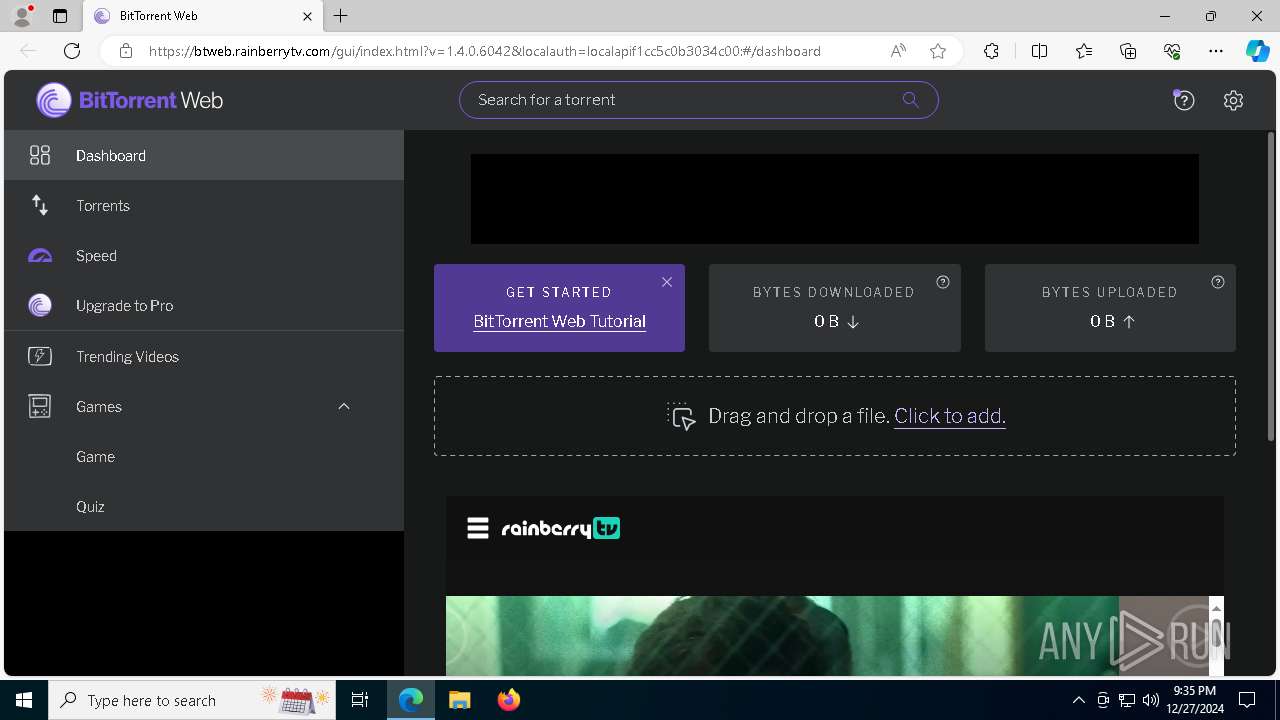Add page to favorites star
This screenshot has width=1280, height=720.
pos(938,51)
